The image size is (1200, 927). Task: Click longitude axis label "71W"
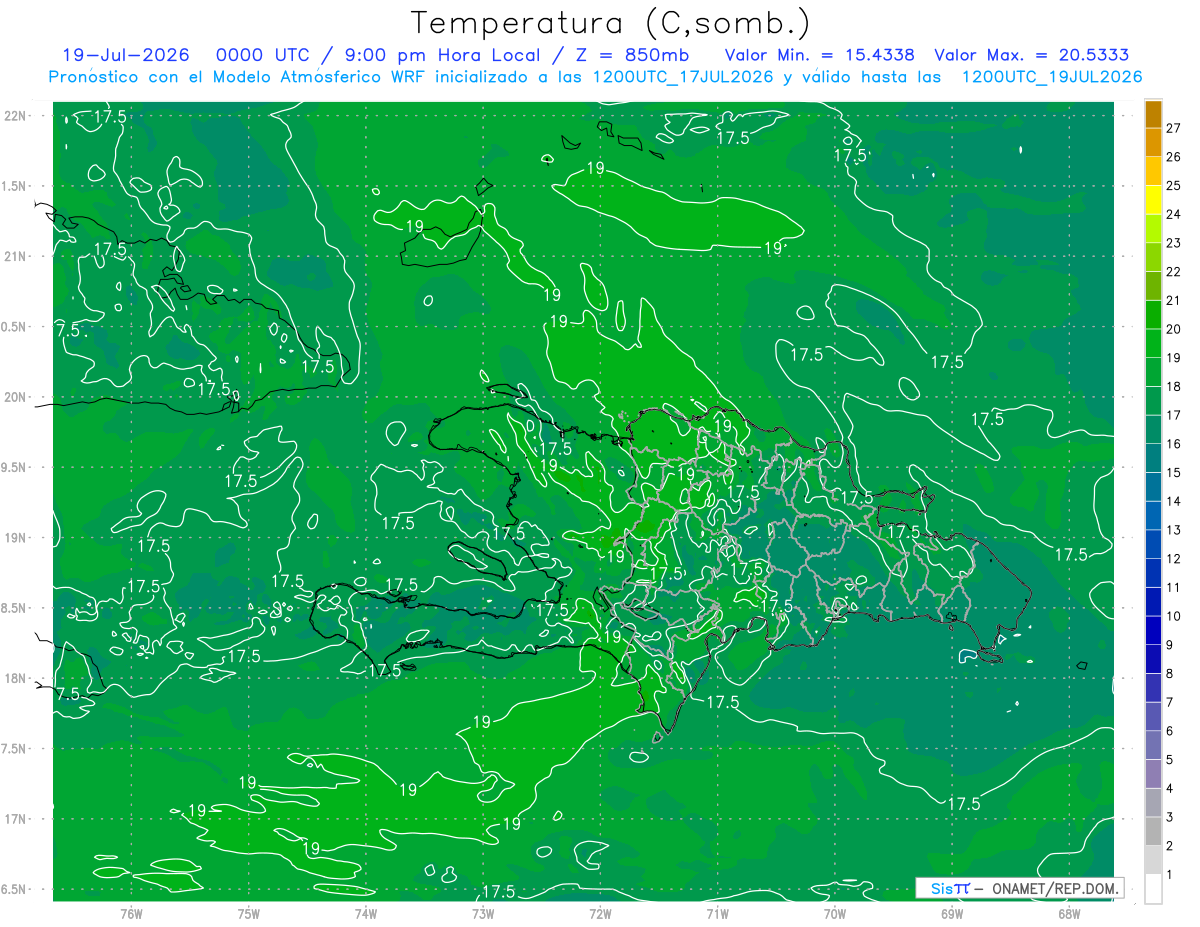click(717, 913)
